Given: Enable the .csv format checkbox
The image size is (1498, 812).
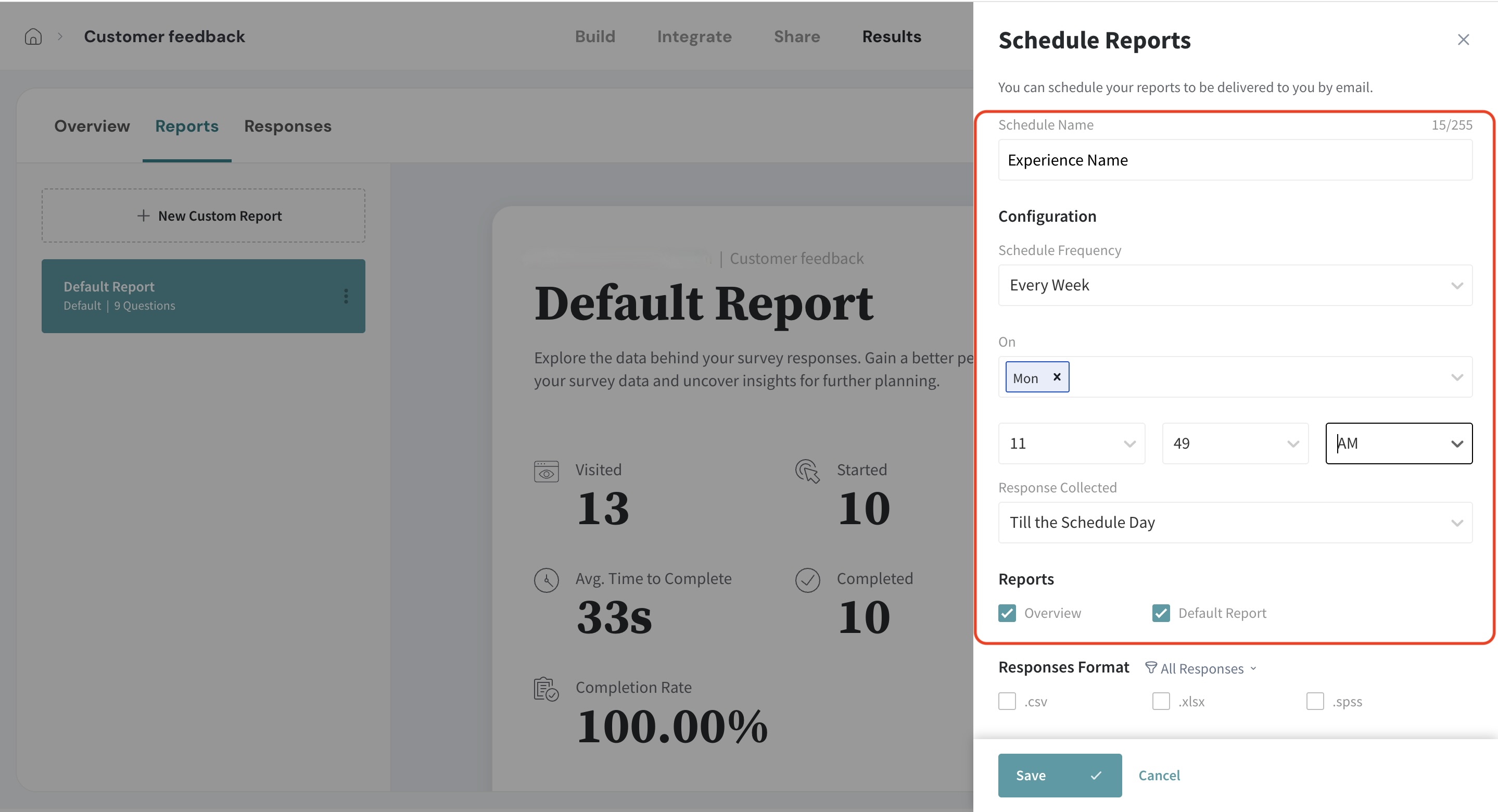Looking at the screenshot, I should (x=1007, y=702).
